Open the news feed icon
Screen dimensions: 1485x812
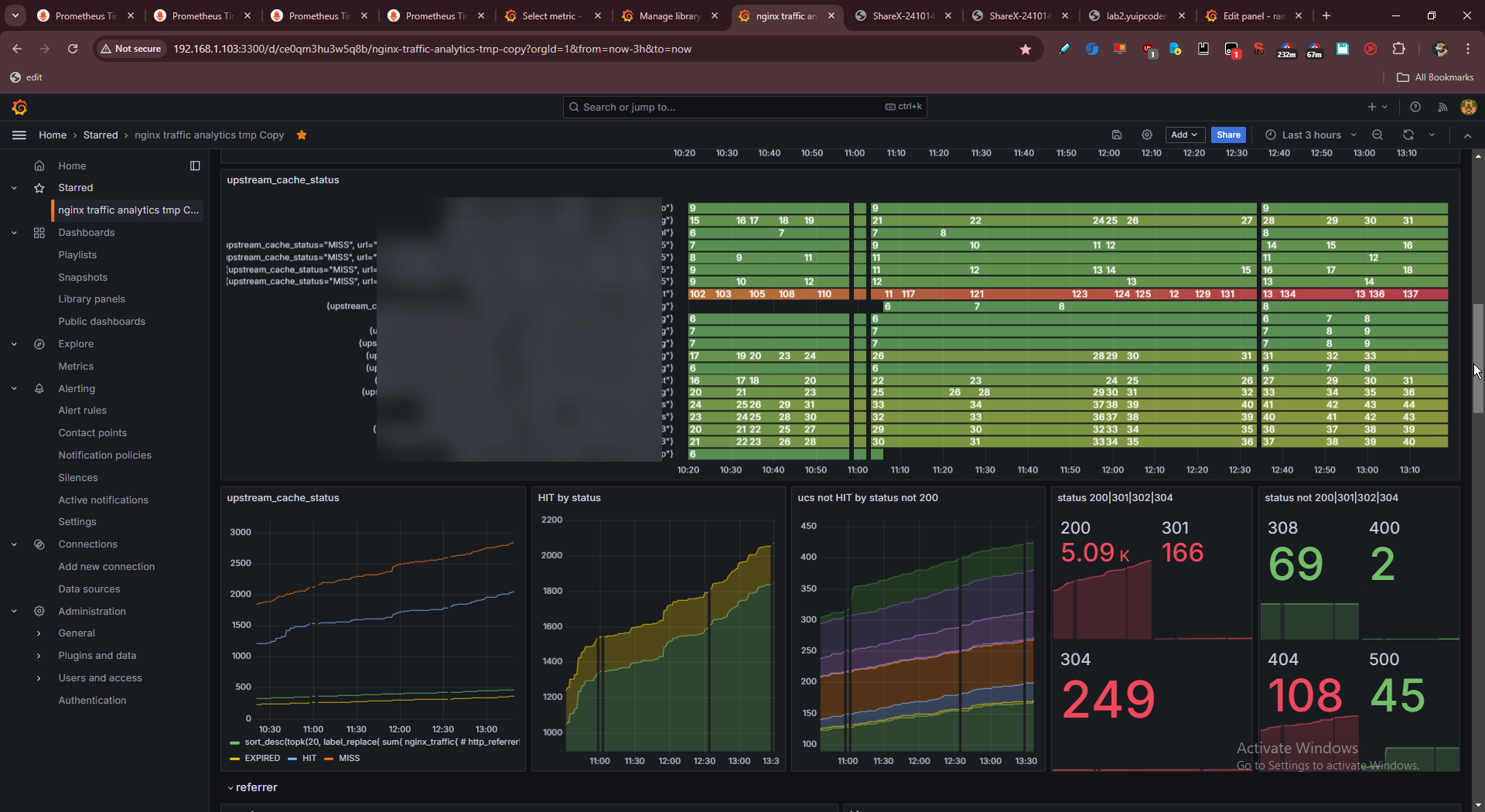pos(1442,107)
